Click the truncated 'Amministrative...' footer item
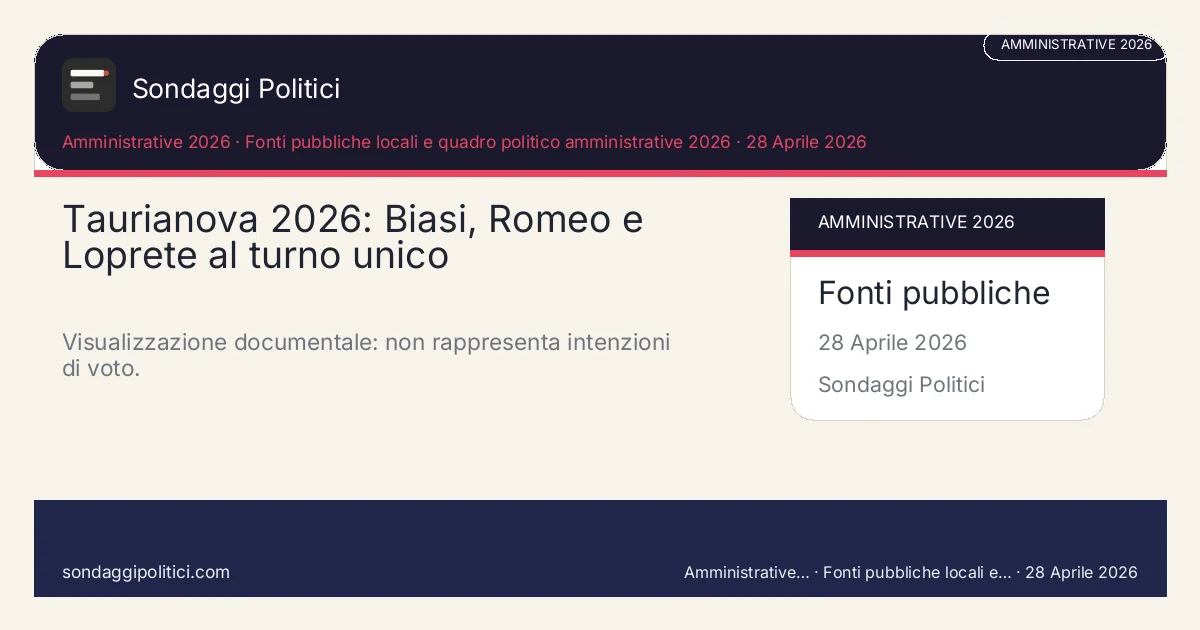 coord(746,572)
